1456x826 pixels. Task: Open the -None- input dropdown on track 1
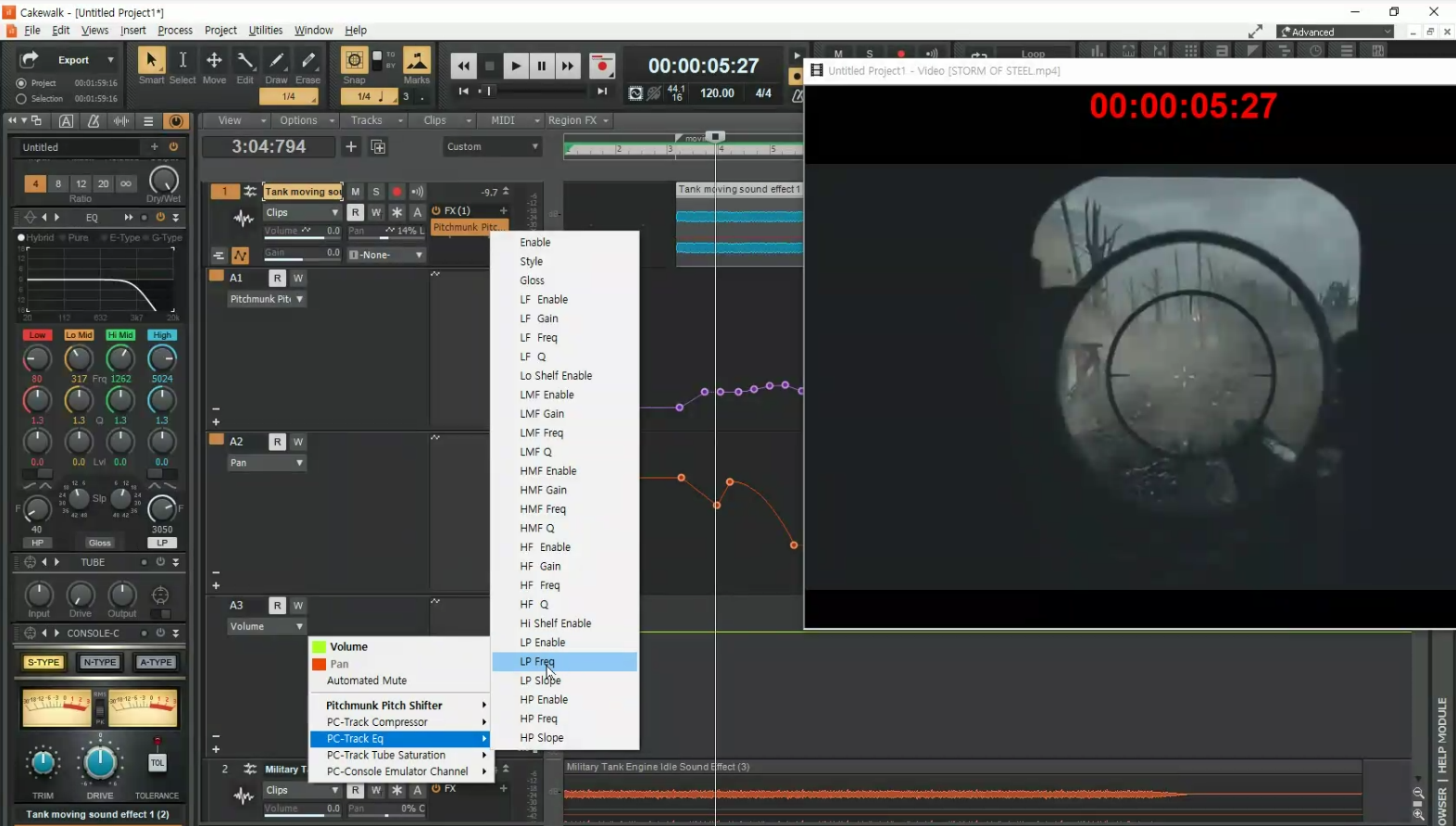pos(386,255)
